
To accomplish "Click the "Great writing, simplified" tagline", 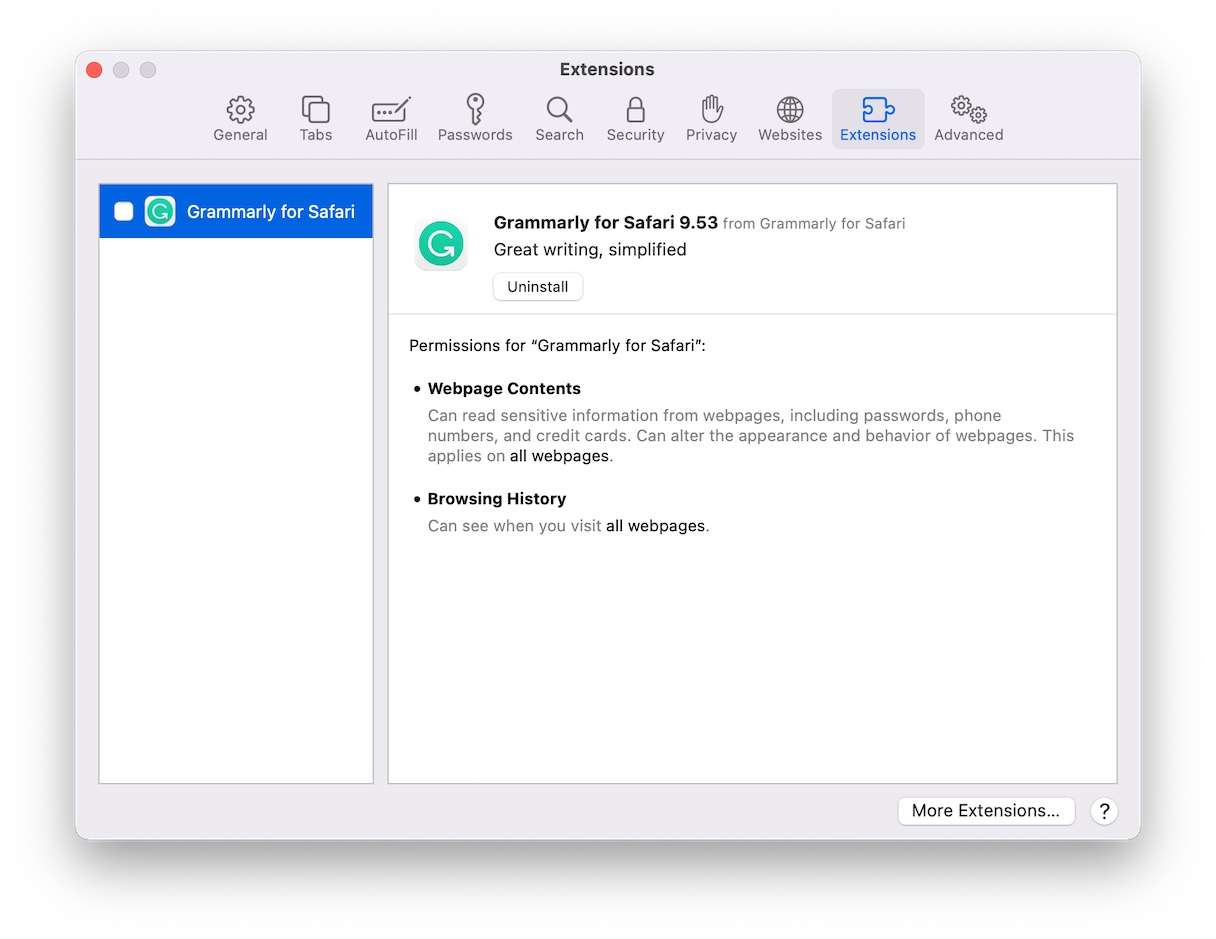I will pyautogui.click(x=590, y=250).
